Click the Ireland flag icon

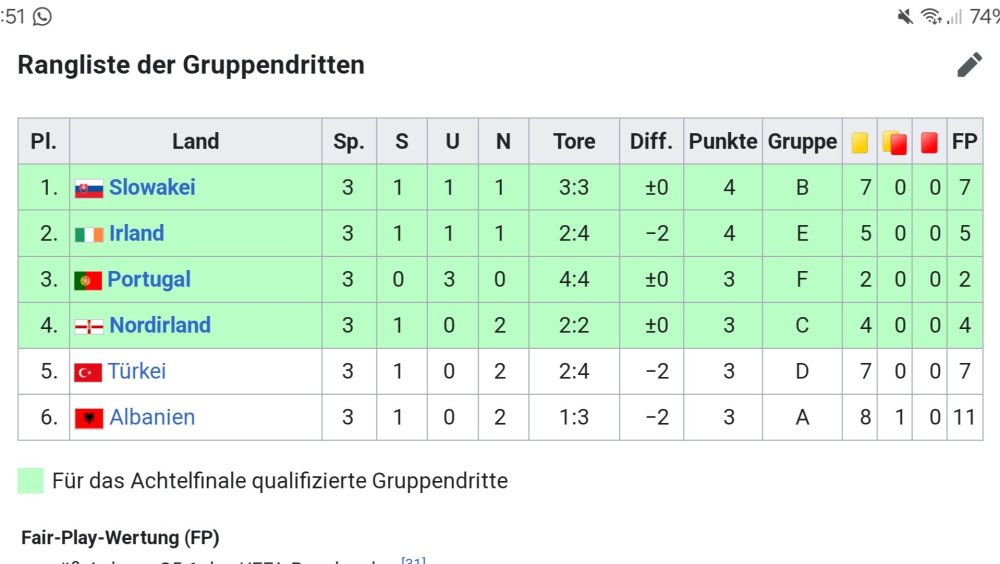tap(89, 234)
